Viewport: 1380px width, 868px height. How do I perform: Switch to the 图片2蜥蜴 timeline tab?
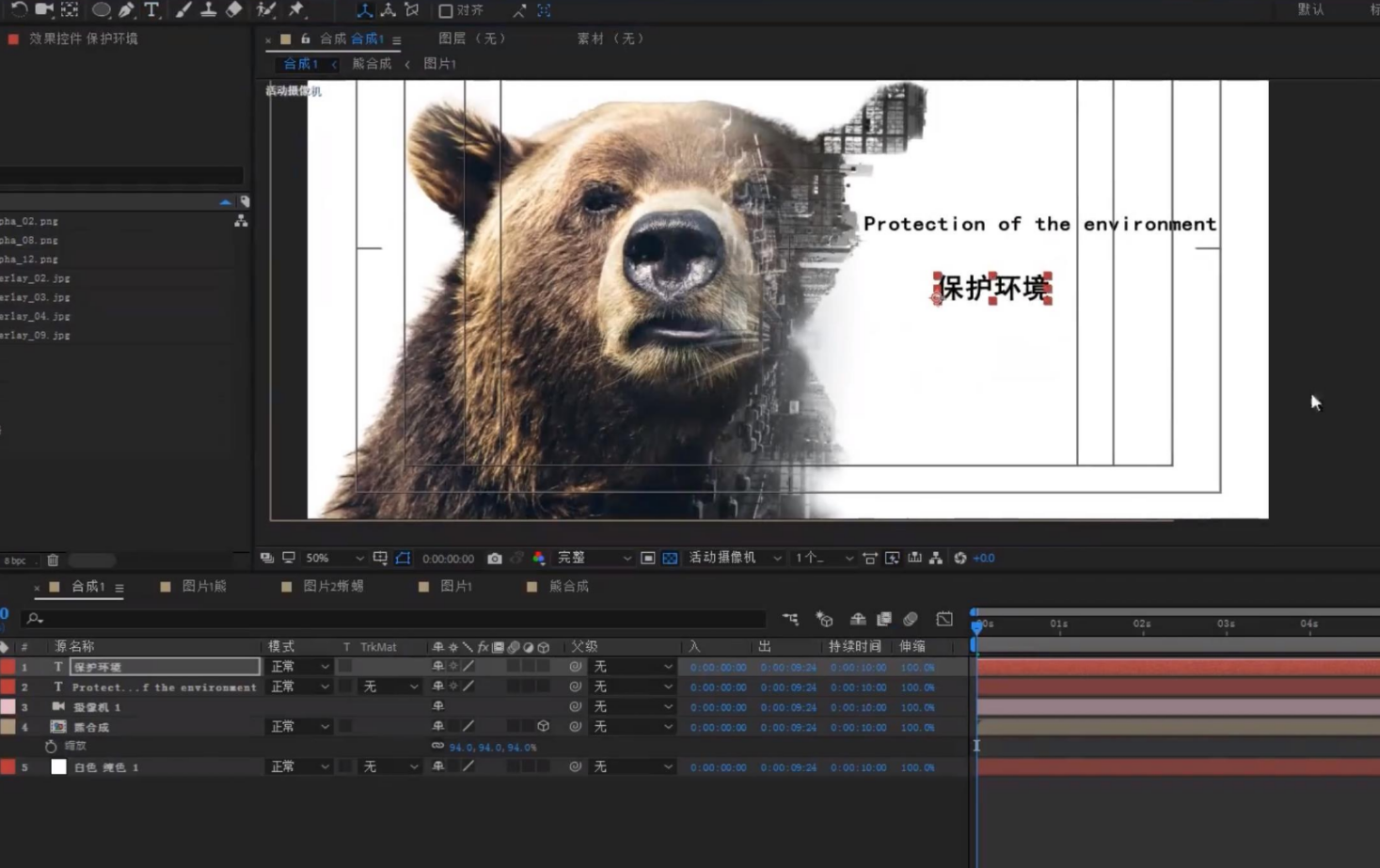[333, 586]
